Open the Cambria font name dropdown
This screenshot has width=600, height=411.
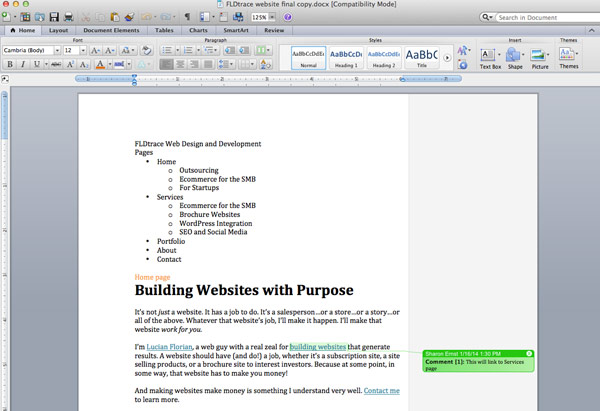(57, 50)
